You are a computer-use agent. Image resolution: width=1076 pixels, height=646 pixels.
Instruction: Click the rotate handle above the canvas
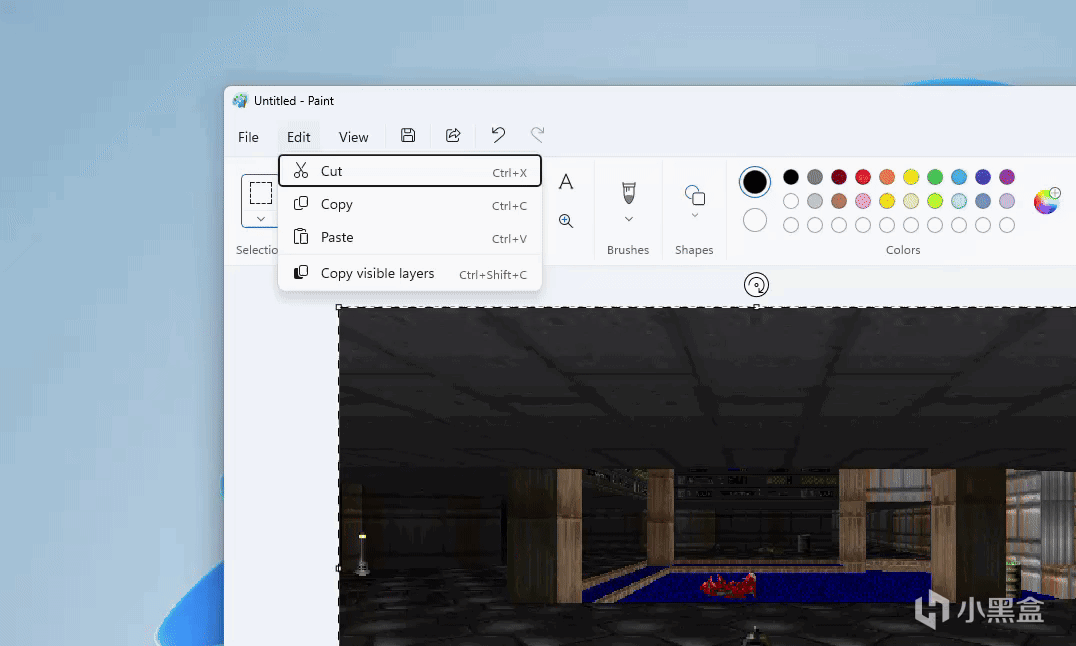pos(756,285)
